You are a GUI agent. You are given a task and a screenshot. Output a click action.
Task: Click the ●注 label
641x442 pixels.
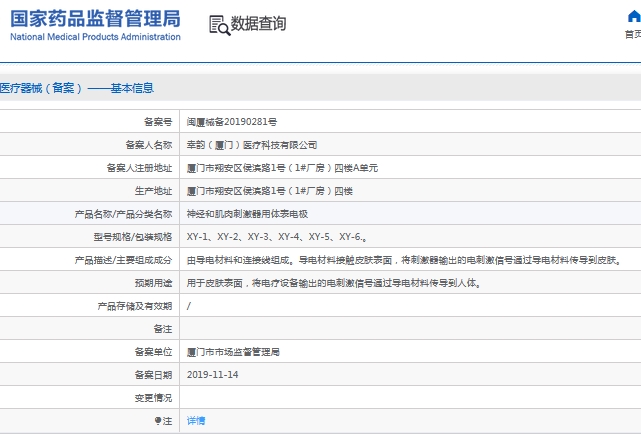pos(163,421)
